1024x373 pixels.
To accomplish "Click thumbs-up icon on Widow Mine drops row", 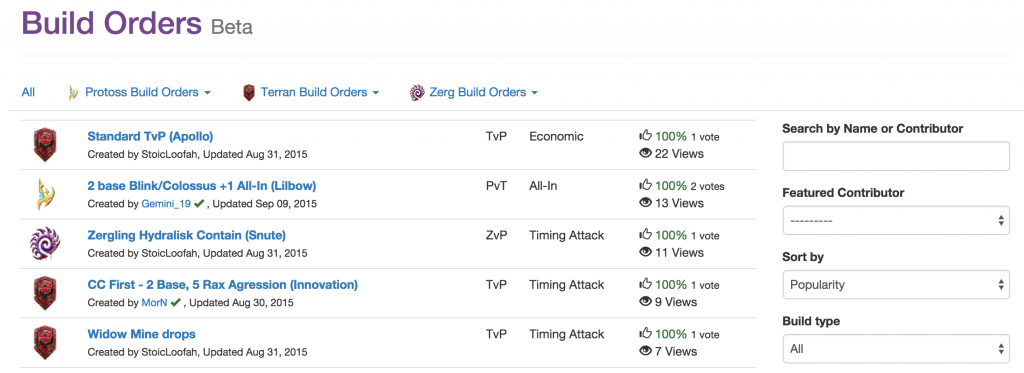I will (645, 334).
